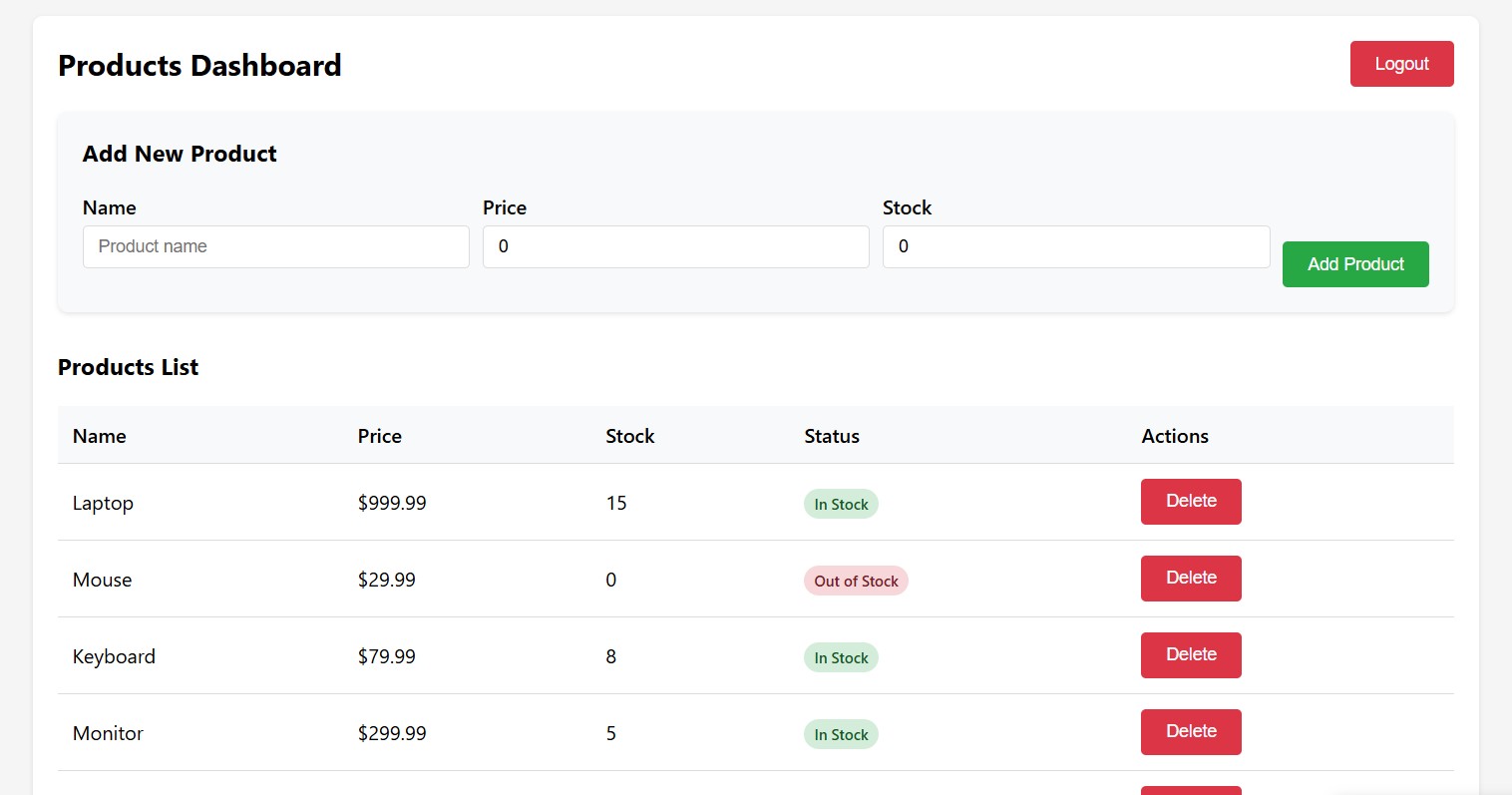Click the Status column header

coord(831,436)
